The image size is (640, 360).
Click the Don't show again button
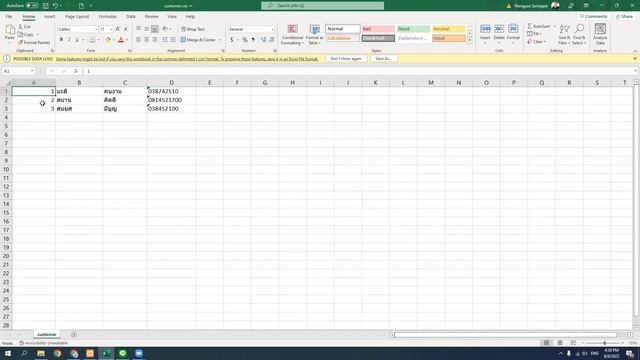click(x=346, y=59)
